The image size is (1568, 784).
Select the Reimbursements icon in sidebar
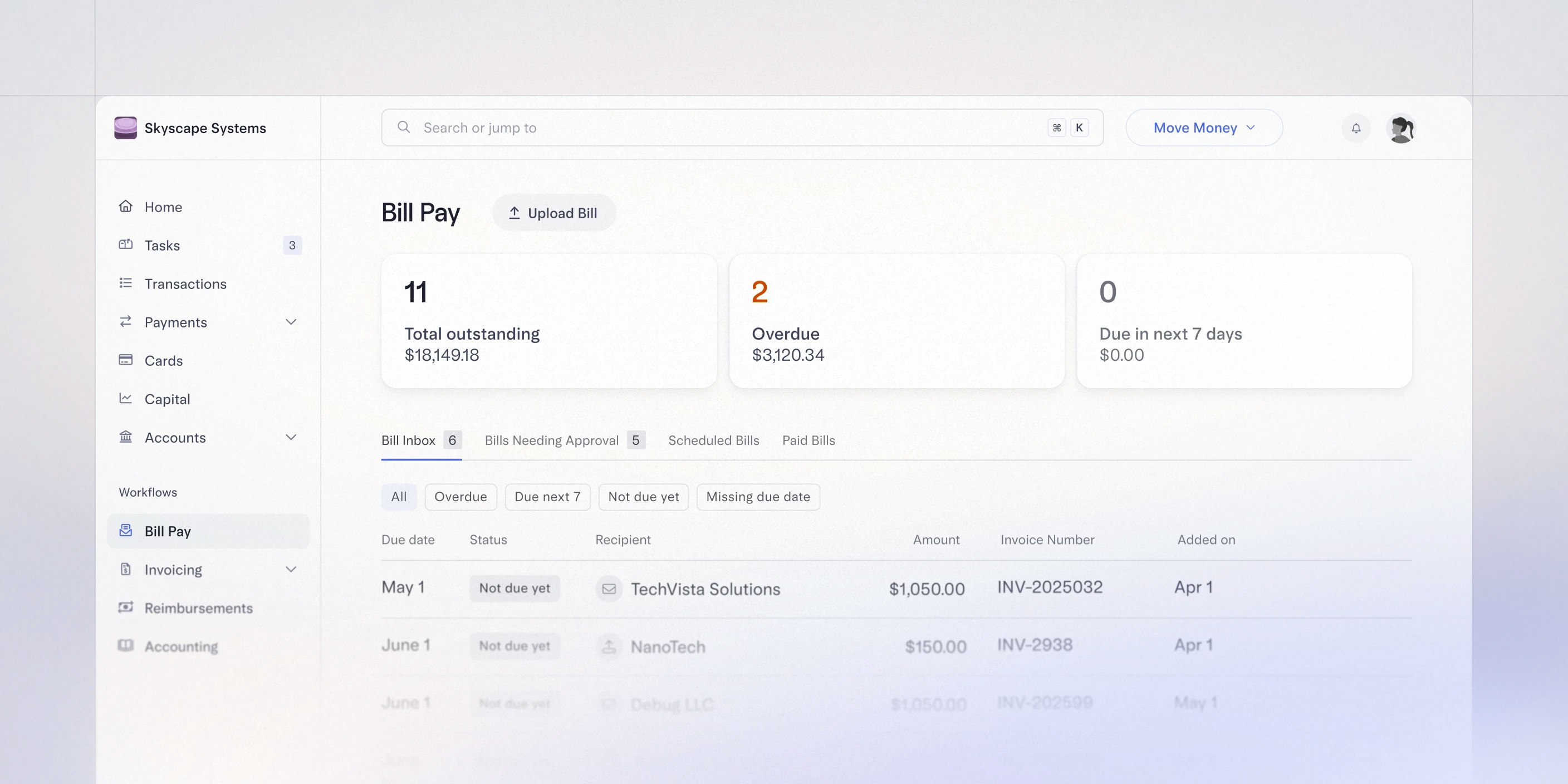[125, 607]
